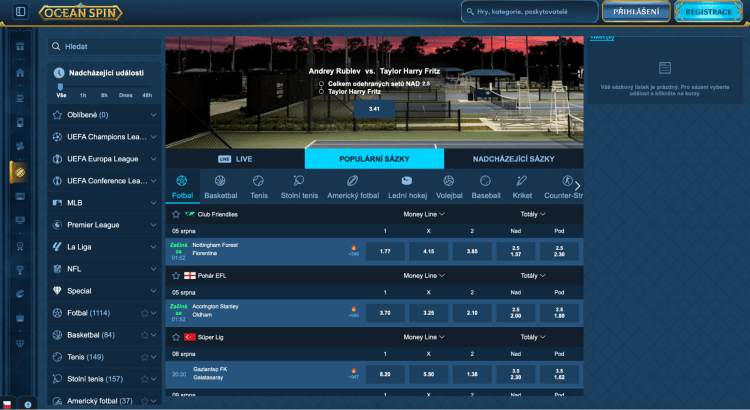Viewport: 750px width, 410px height.
Task: Favorite the Pohár EFL league star
Action: click(x=176, y=276)
